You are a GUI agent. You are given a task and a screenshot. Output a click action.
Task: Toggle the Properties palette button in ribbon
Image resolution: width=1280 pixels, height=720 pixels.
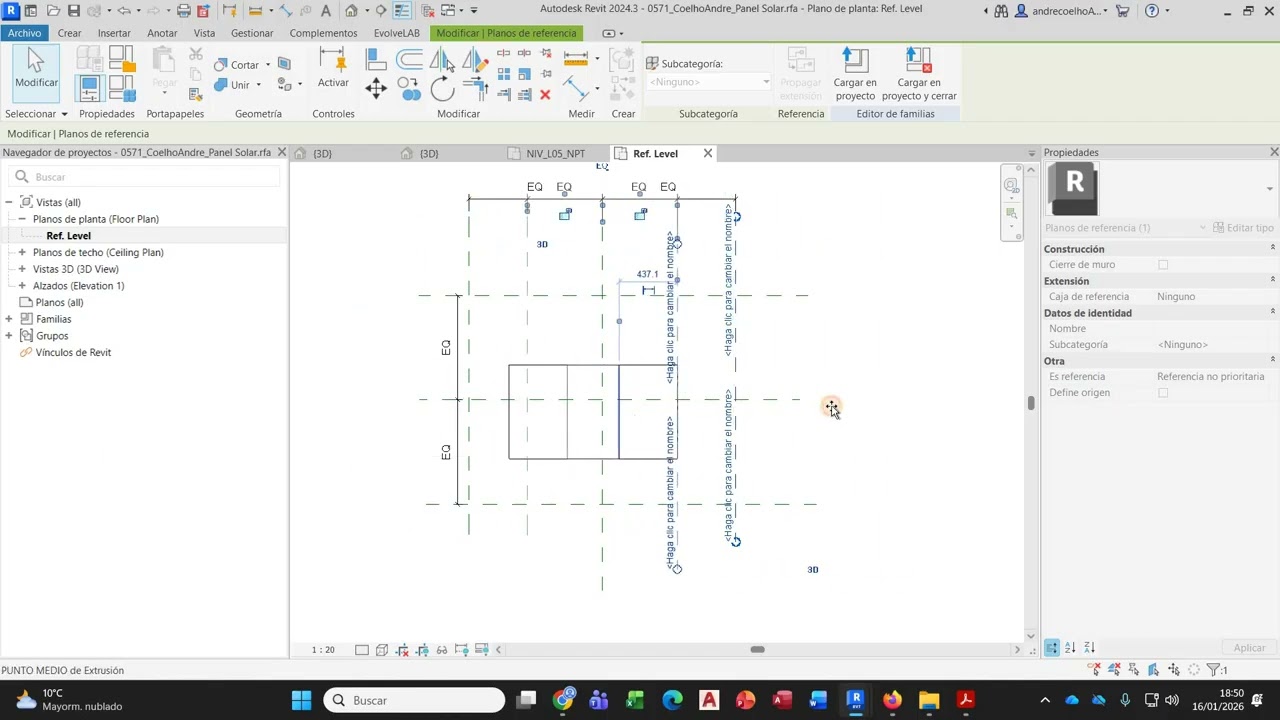point(89,88)
